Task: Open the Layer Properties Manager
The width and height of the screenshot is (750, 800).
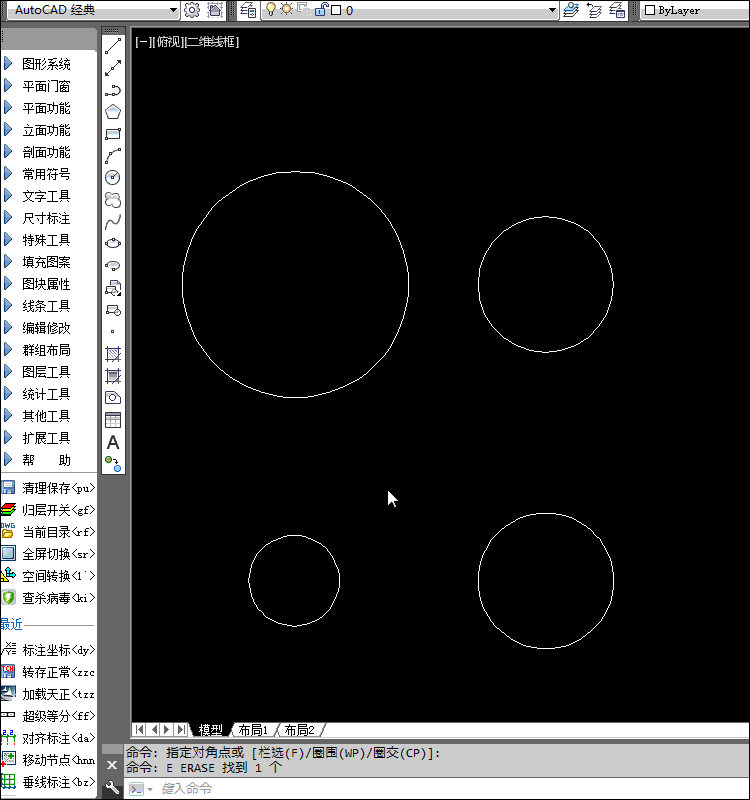Action: pyautogui.click(x=248, y=10)
